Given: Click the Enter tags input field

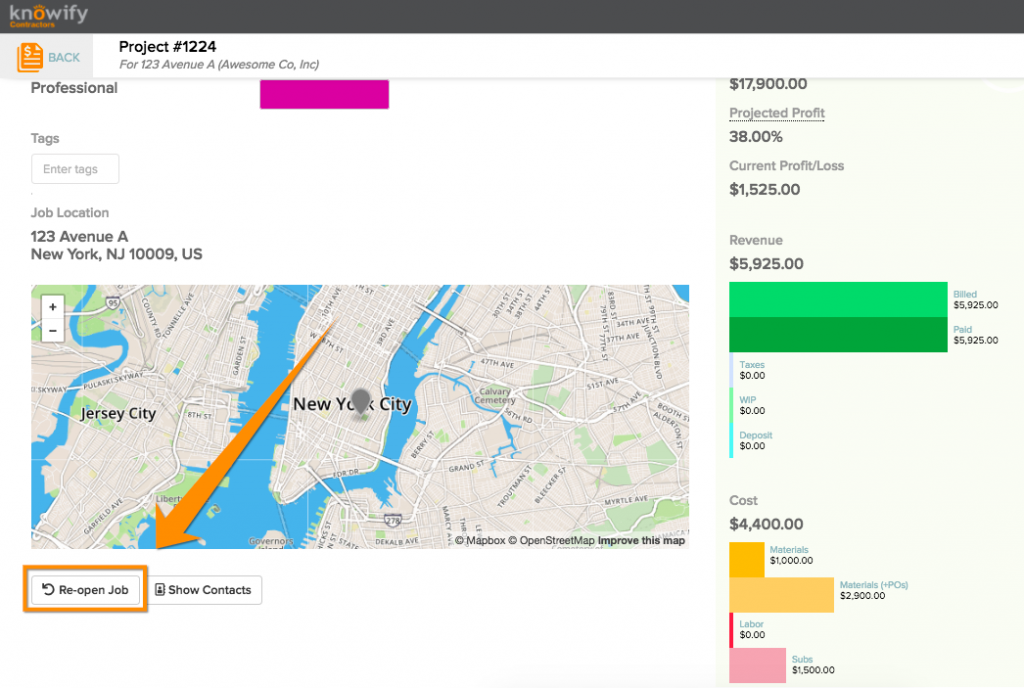Looking at the screenshot, I should click(75, 169).
